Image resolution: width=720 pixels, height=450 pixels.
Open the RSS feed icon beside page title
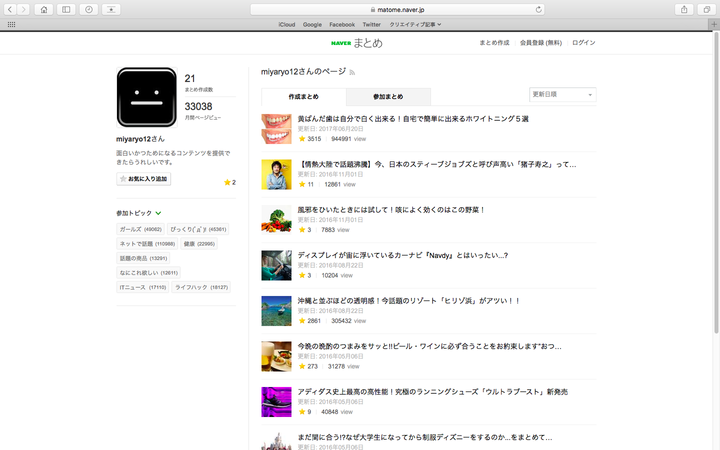pos(352,72)
